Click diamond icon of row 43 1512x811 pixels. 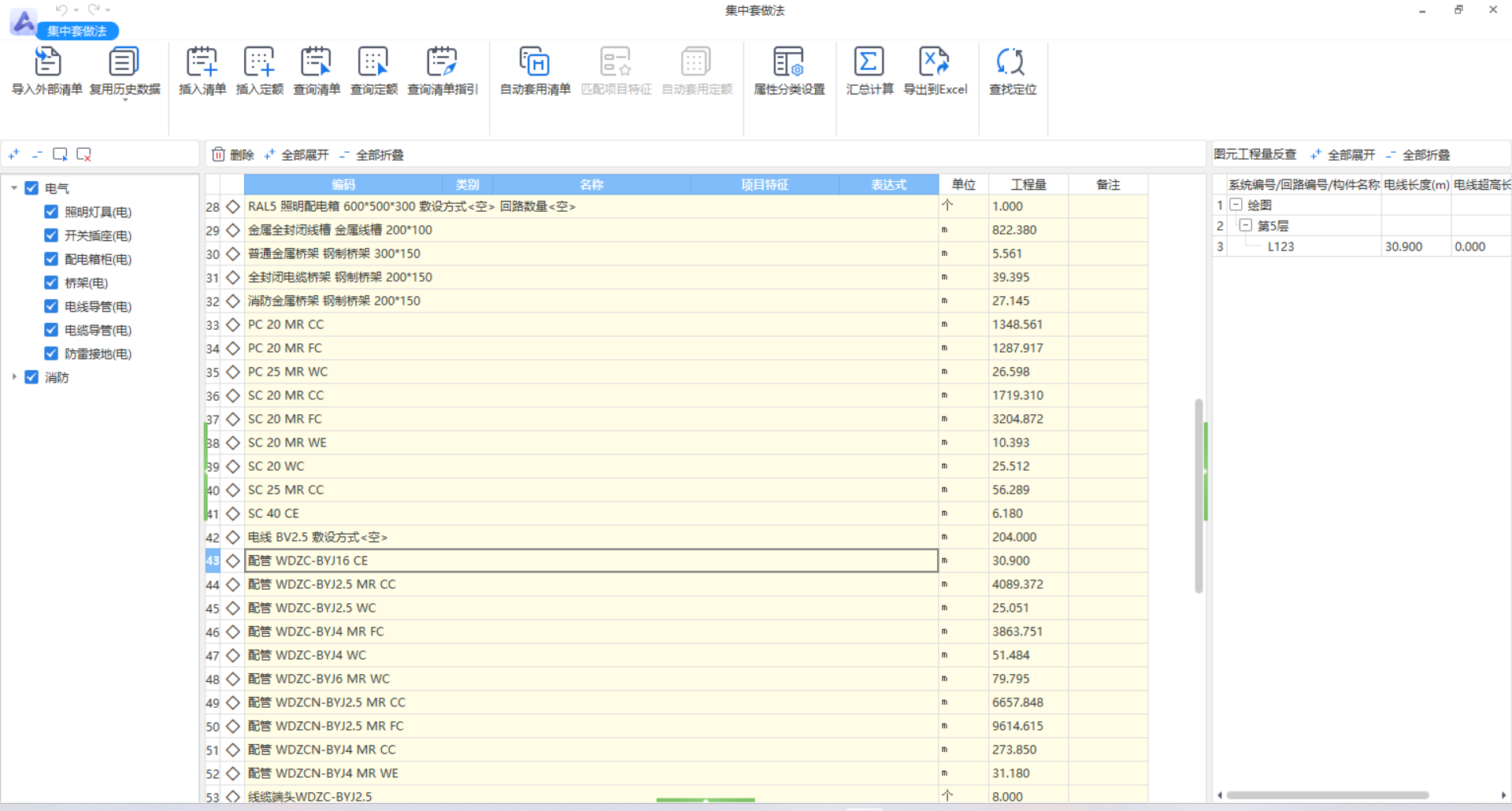[232, 561]
